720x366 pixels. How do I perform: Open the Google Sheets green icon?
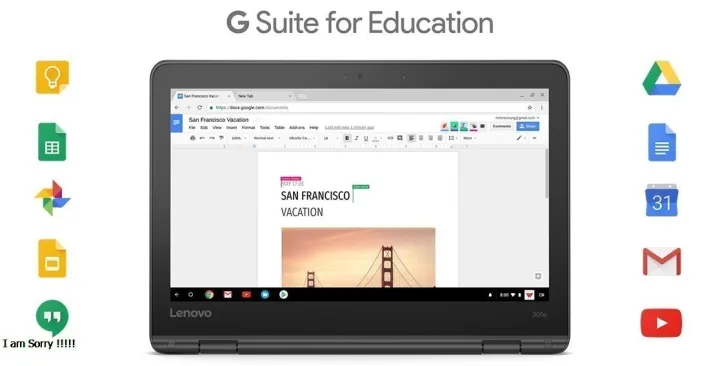coord(52,142)
